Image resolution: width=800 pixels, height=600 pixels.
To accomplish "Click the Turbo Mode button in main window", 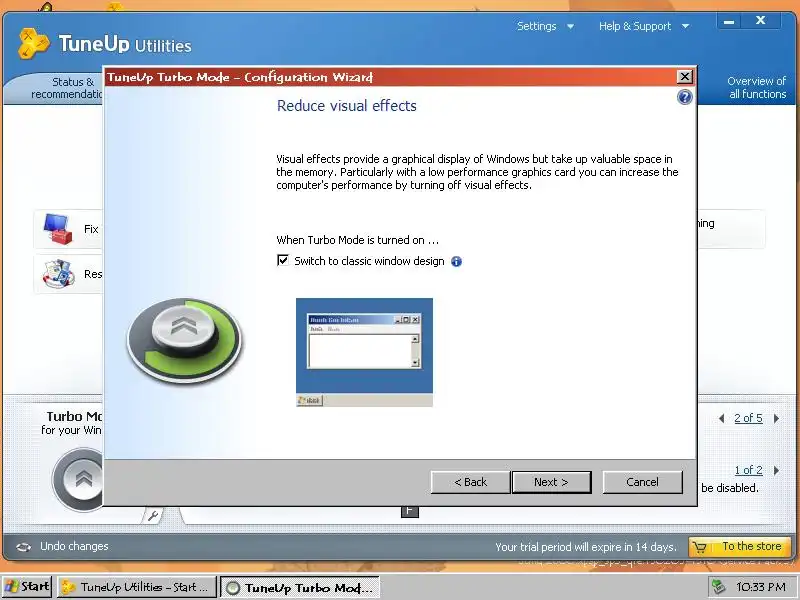I will point(79,479).
